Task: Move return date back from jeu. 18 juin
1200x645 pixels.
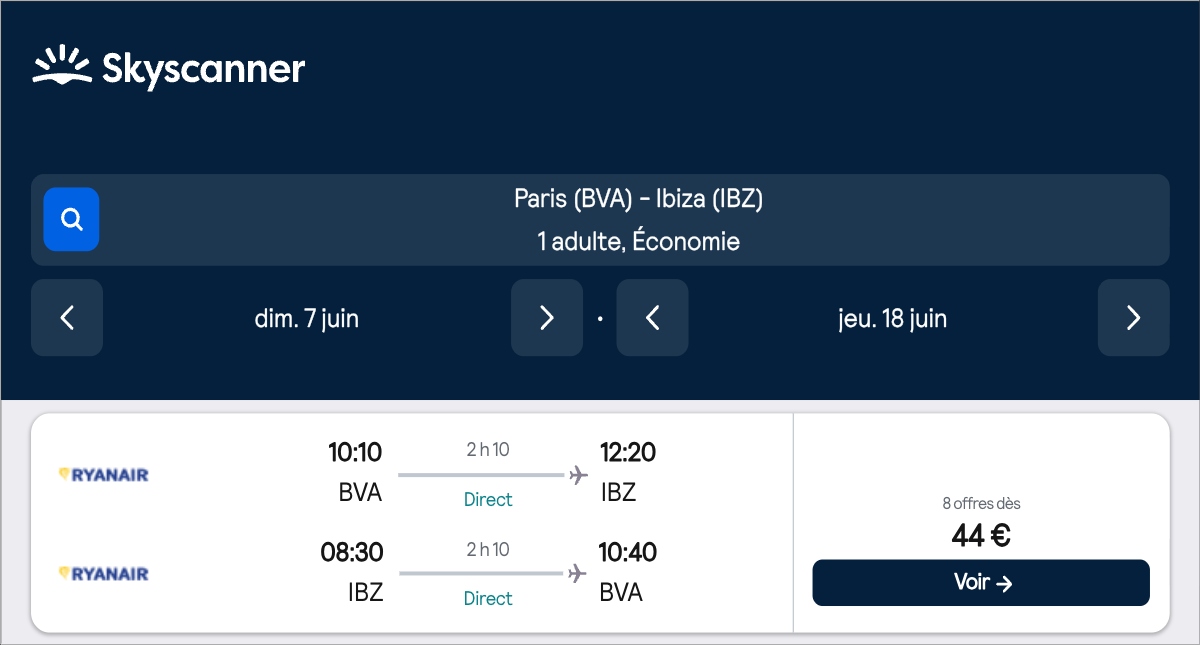Action: pyautogui.click(x=652, y=318)
